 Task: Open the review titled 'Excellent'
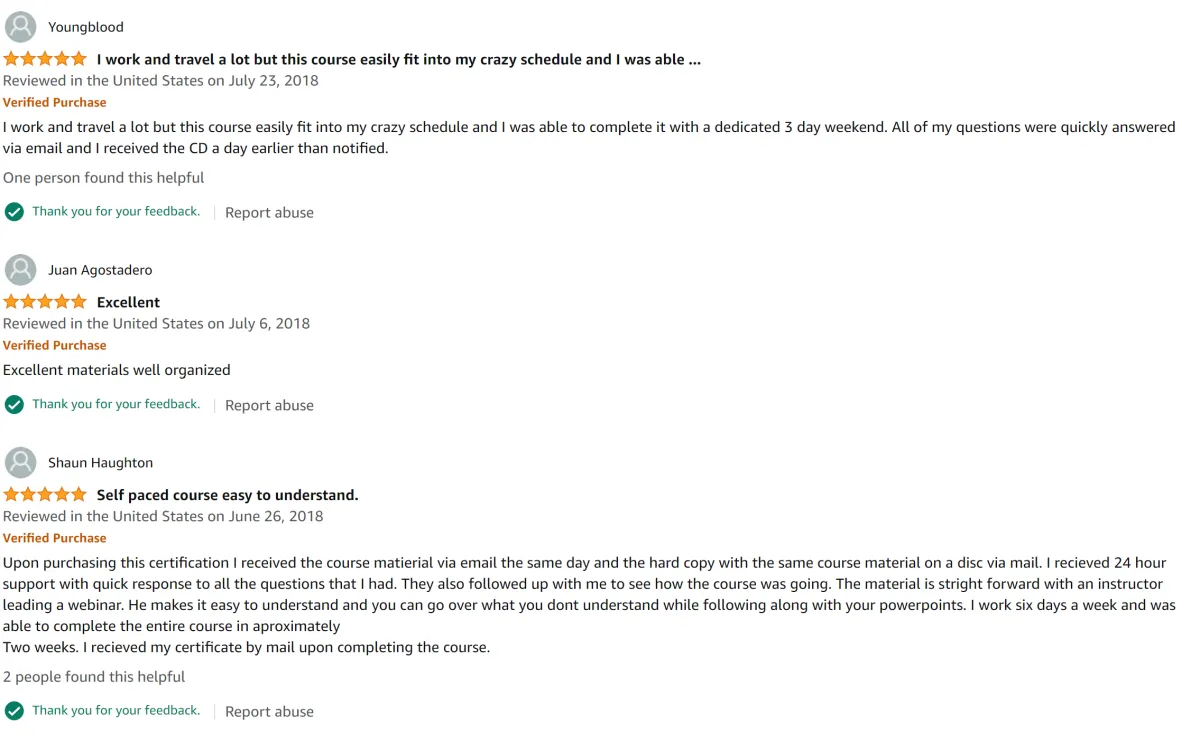(x=128, y=302)
